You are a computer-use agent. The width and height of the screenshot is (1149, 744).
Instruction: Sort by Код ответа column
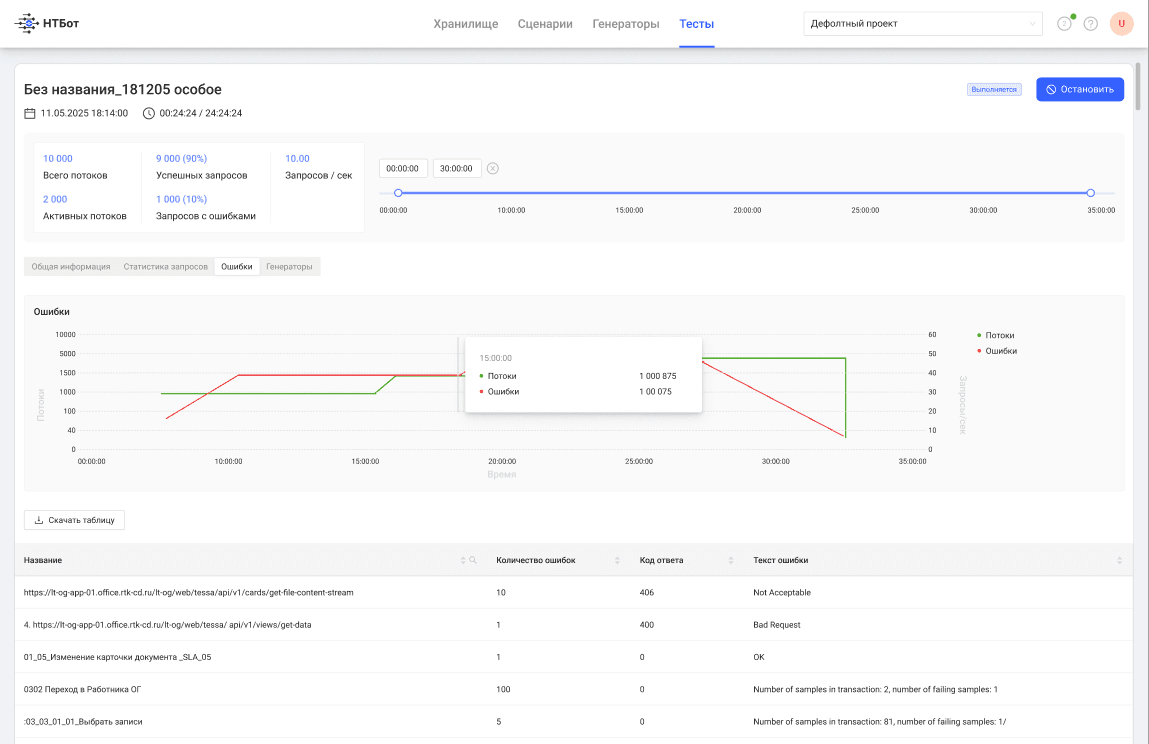pyautogui.click(x=731, y=560)
